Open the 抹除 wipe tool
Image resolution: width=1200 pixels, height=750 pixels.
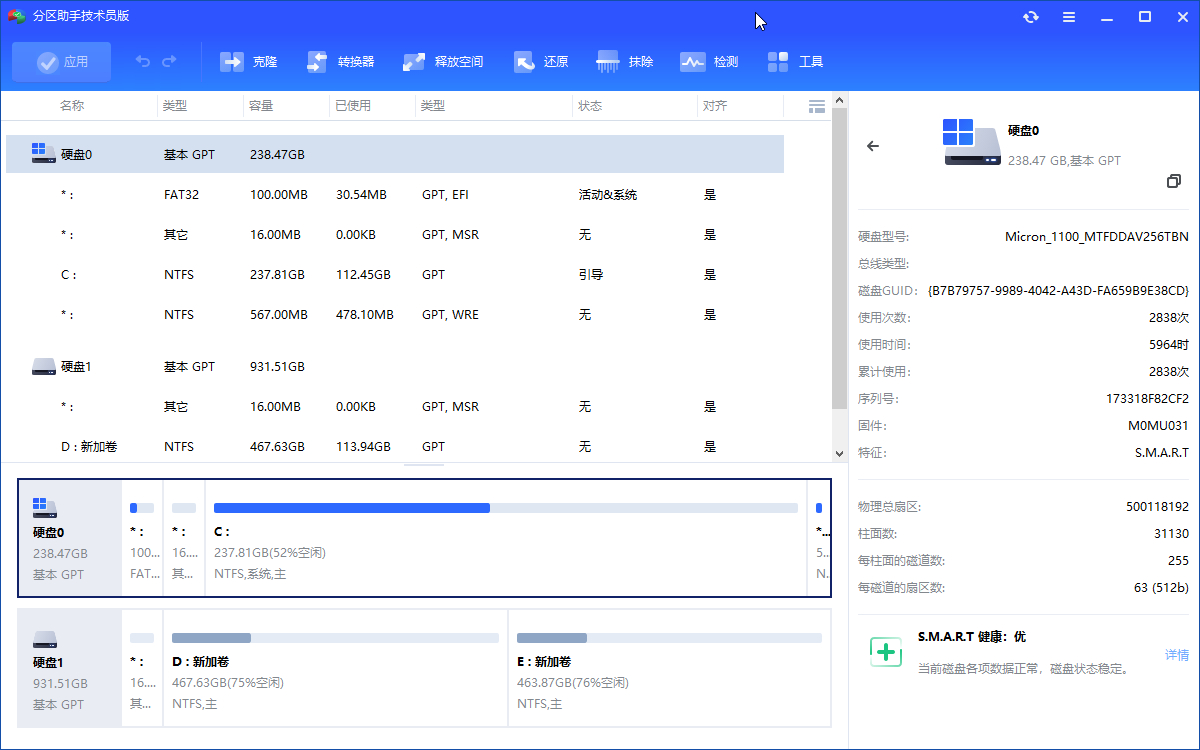[625, 62]
